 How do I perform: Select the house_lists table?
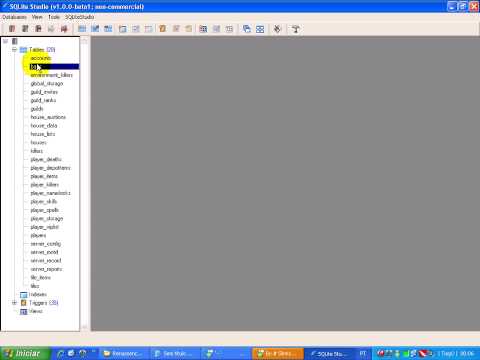43,134
